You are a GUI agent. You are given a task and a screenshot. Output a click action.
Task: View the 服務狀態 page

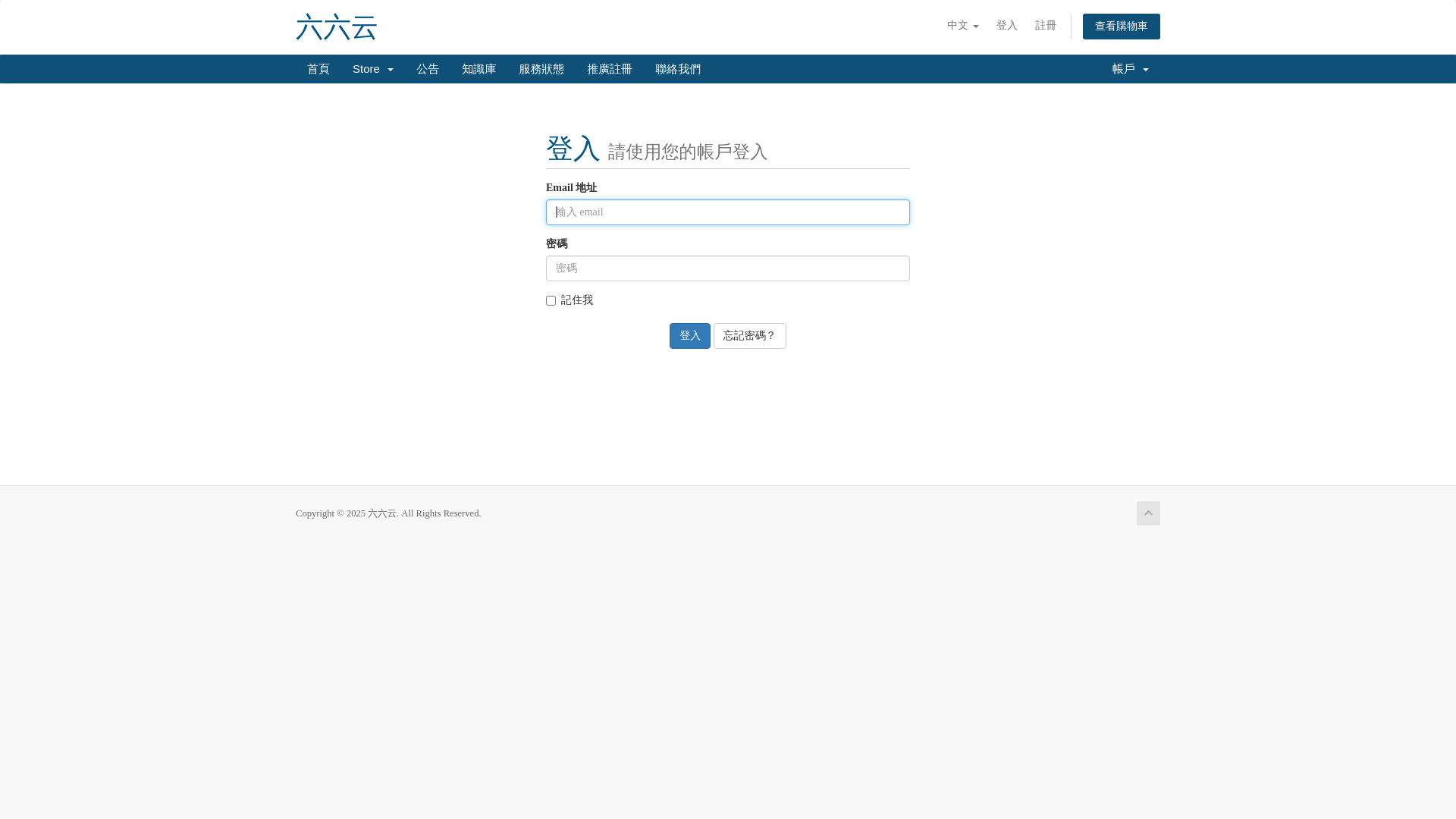click(541, 69)
